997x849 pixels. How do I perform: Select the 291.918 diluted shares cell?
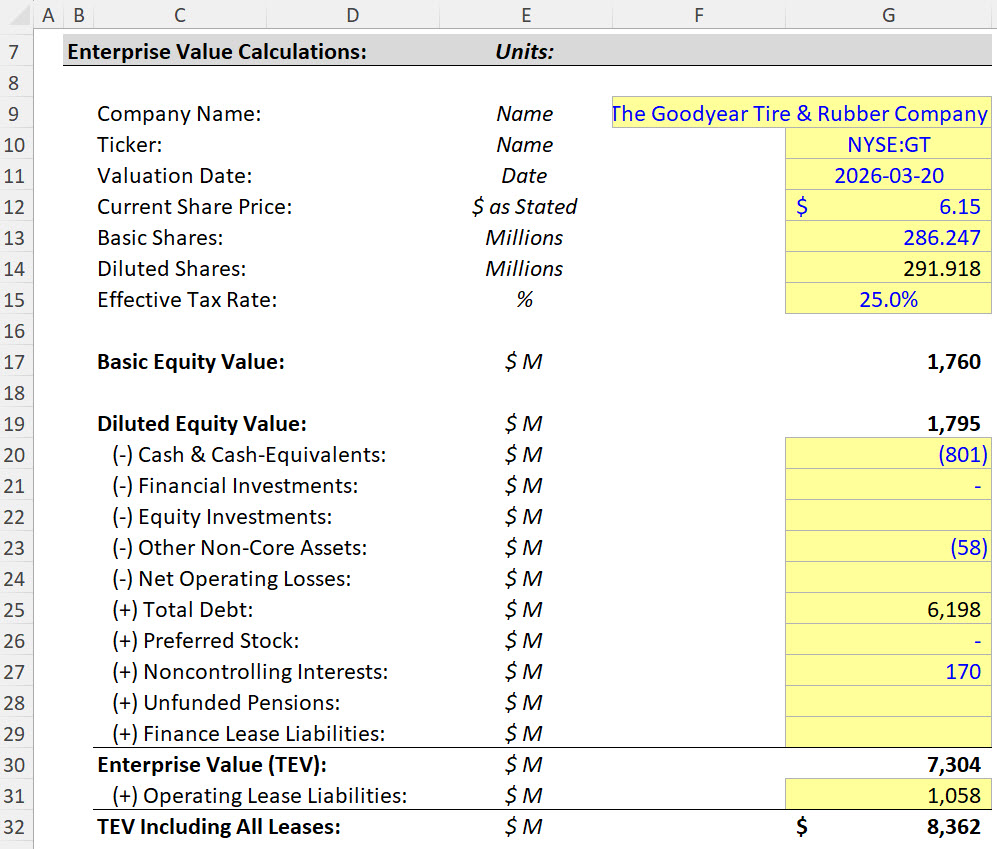point(888,268)
